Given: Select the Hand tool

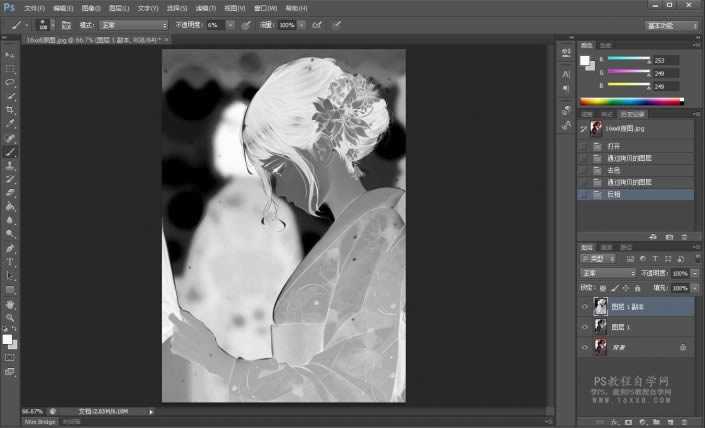Looking at the screenshot, I should tap(10, 303).
